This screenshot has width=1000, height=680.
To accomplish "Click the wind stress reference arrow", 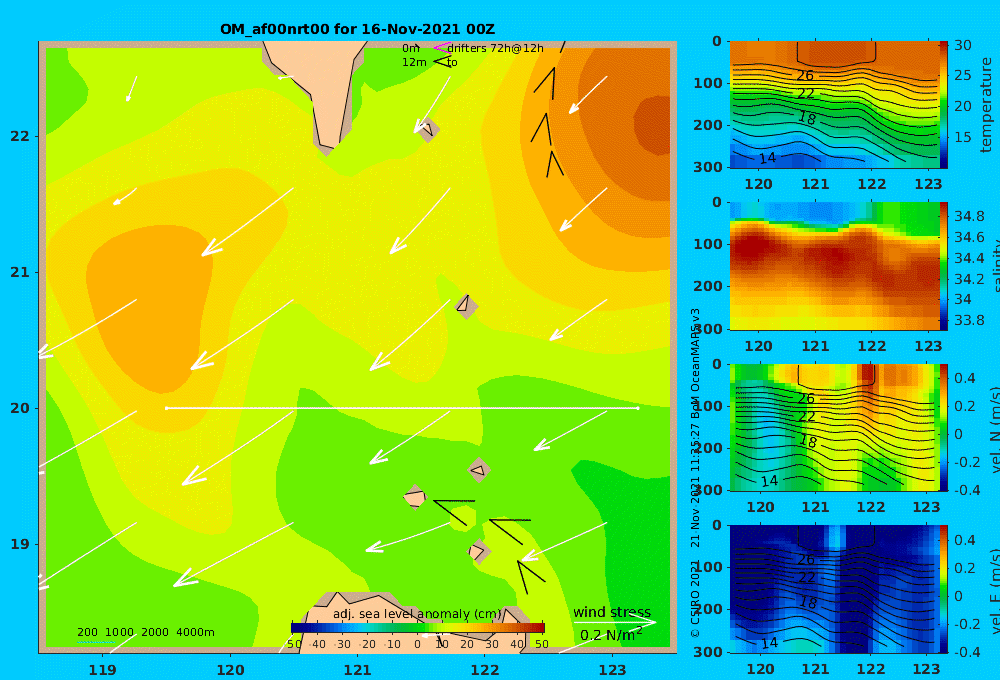I will coord(615,622).
